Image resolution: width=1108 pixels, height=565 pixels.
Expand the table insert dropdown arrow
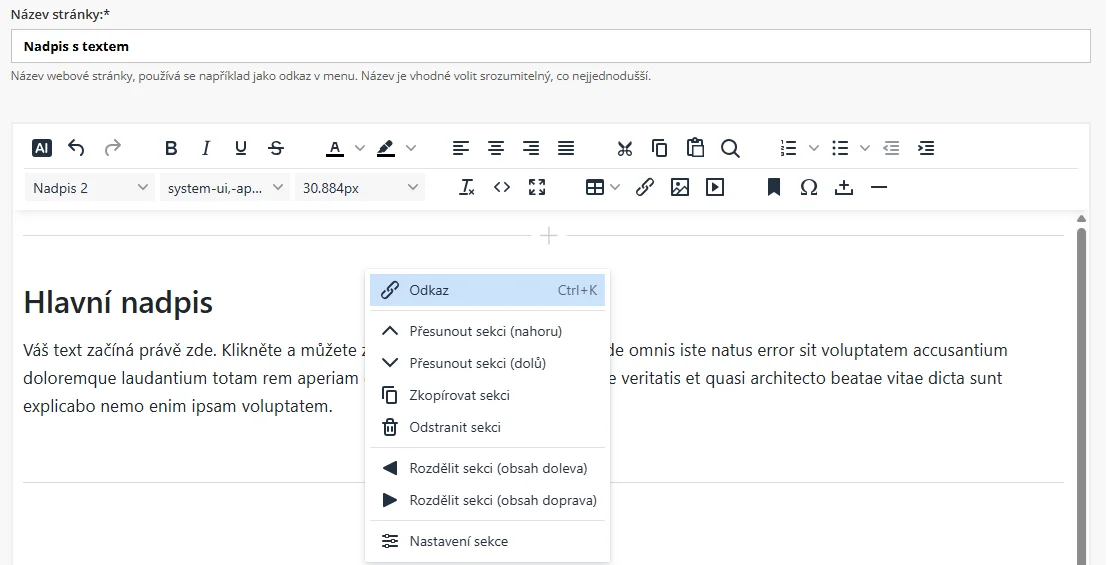pos(615,187)
